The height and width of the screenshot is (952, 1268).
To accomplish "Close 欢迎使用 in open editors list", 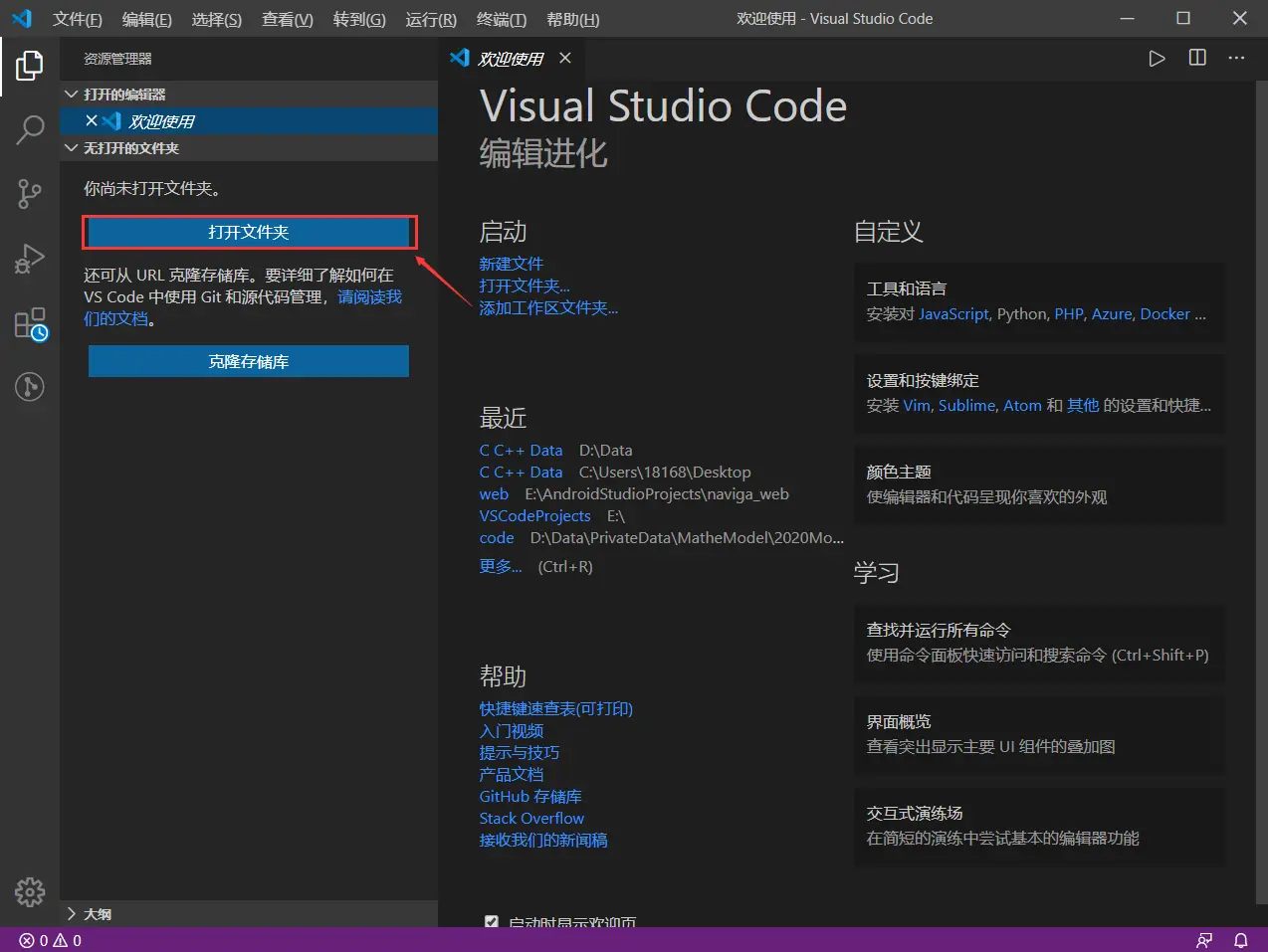I will tap(92, 120).
